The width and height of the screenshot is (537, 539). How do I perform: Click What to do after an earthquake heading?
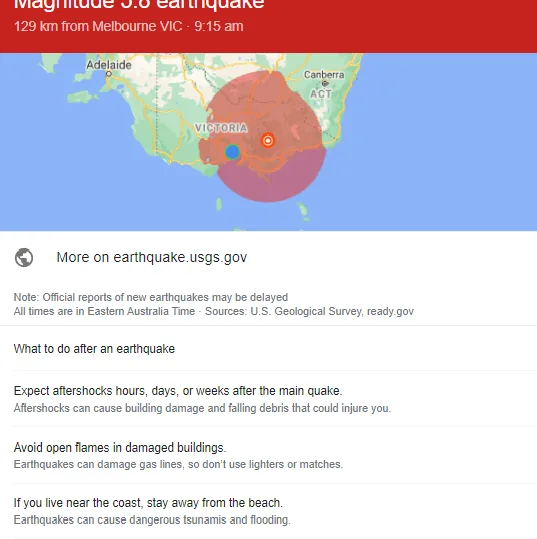(x=94, y=349)
